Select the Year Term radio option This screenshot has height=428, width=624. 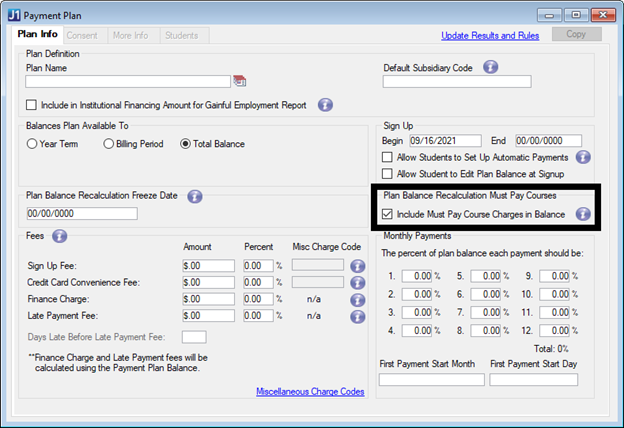coord(32,144)
